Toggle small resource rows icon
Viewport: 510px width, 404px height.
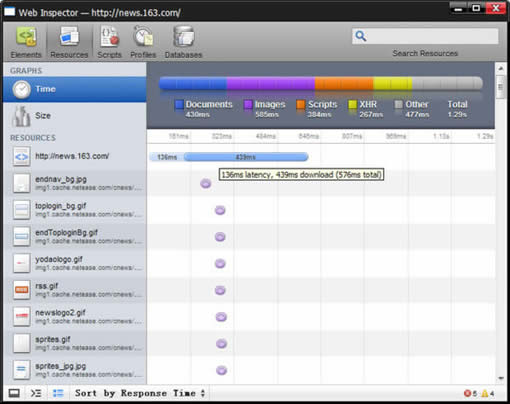(x=58, y=393)
